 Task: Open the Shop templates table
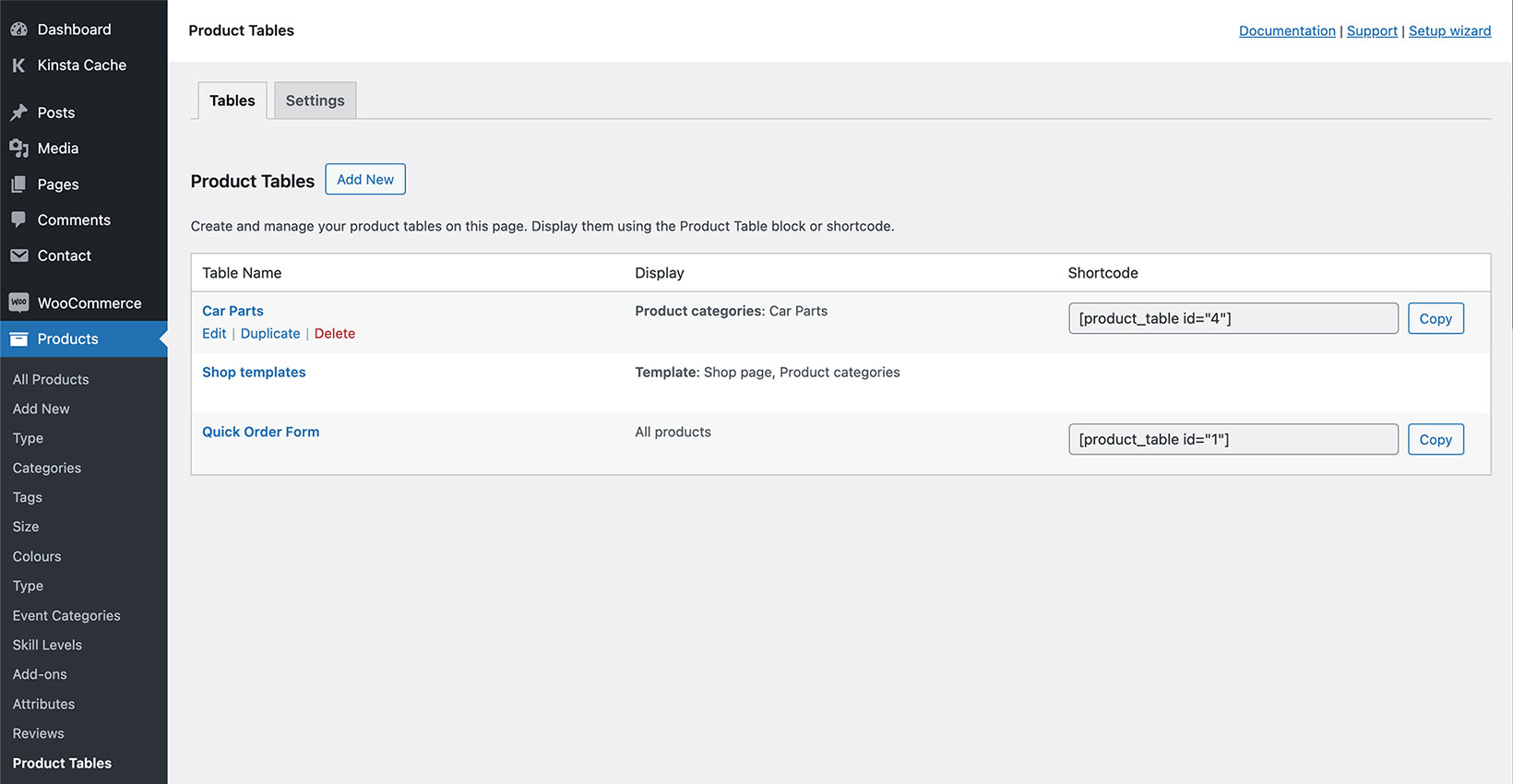[x=254, y=373]
